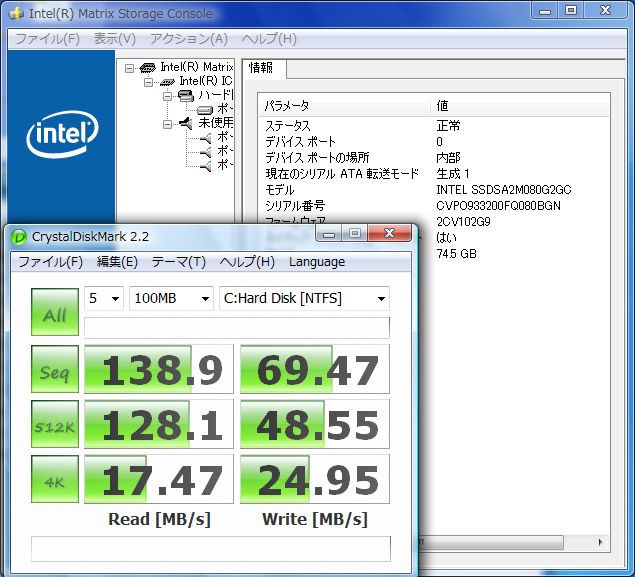Select the 情報 tab in the console
This screenshot has width=635, height=577.
[264, 68]
